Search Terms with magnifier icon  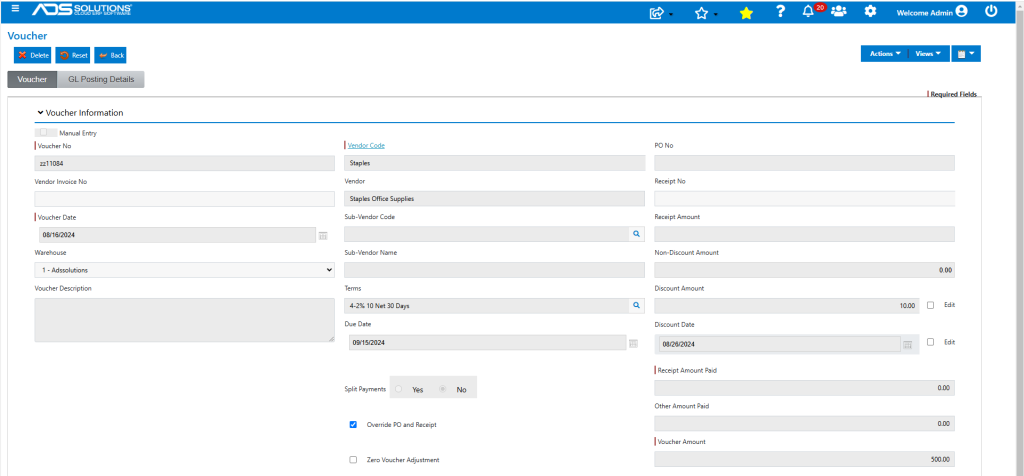point(637,306)
